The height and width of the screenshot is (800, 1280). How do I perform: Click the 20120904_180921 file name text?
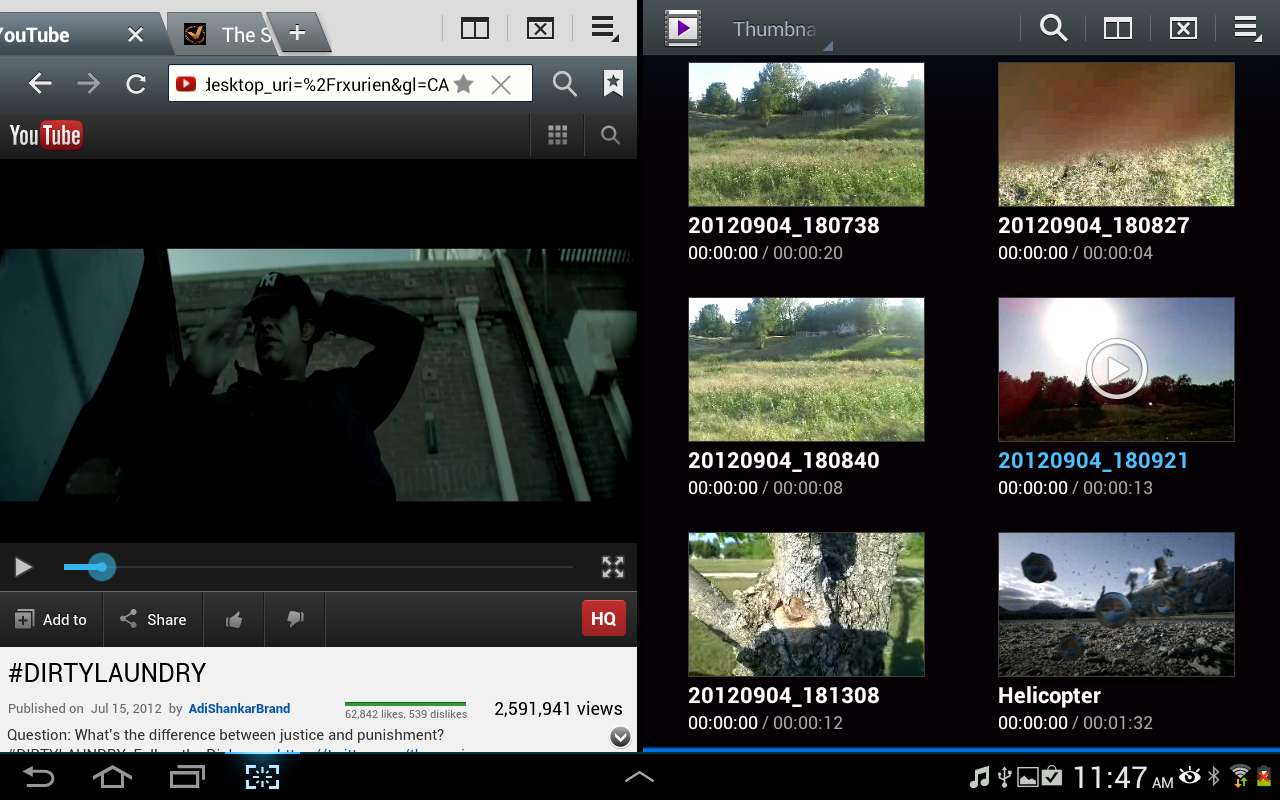pyautogui.click(x=1093, y=461)
